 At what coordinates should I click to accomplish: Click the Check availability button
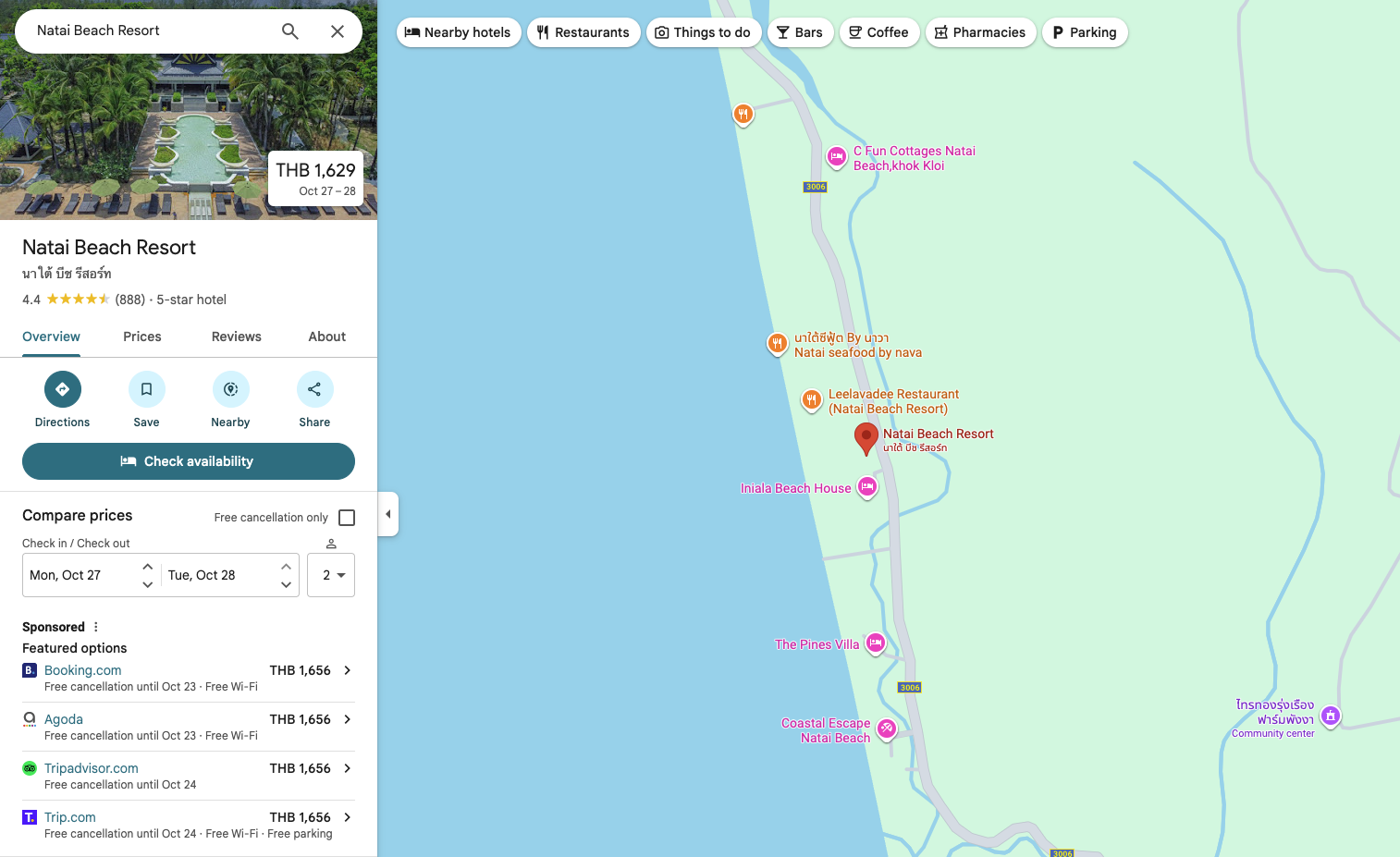[x=189, y=461]
